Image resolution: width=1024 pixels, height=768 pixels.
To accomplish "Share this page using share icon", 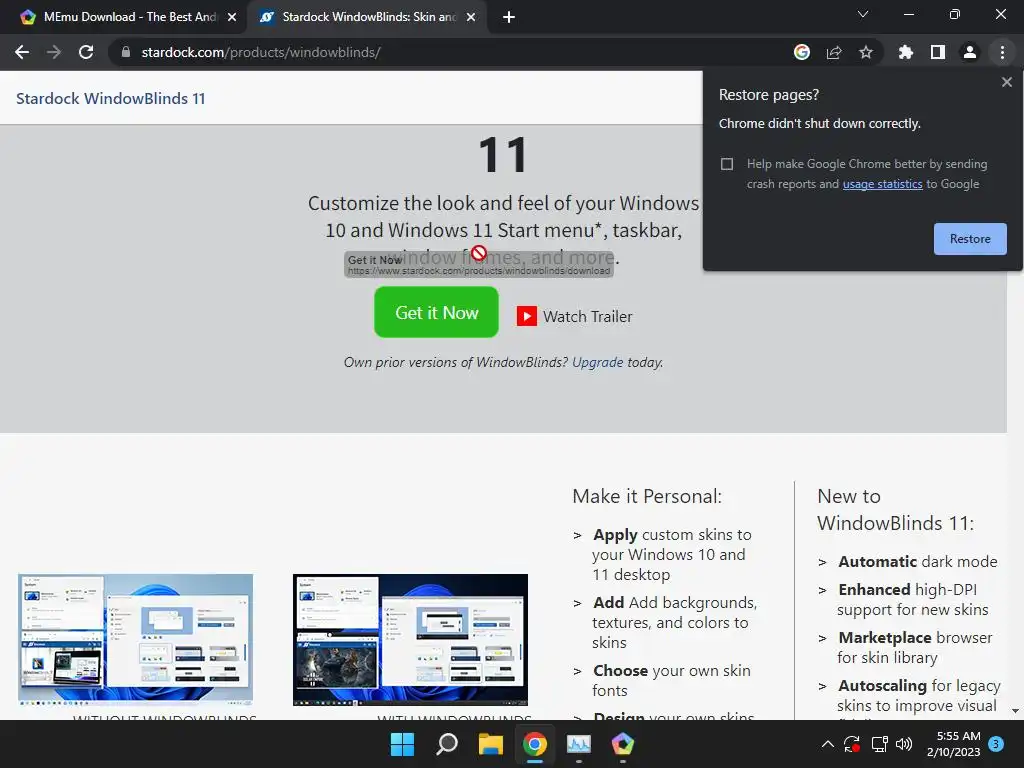I will [x=834, y=52].
